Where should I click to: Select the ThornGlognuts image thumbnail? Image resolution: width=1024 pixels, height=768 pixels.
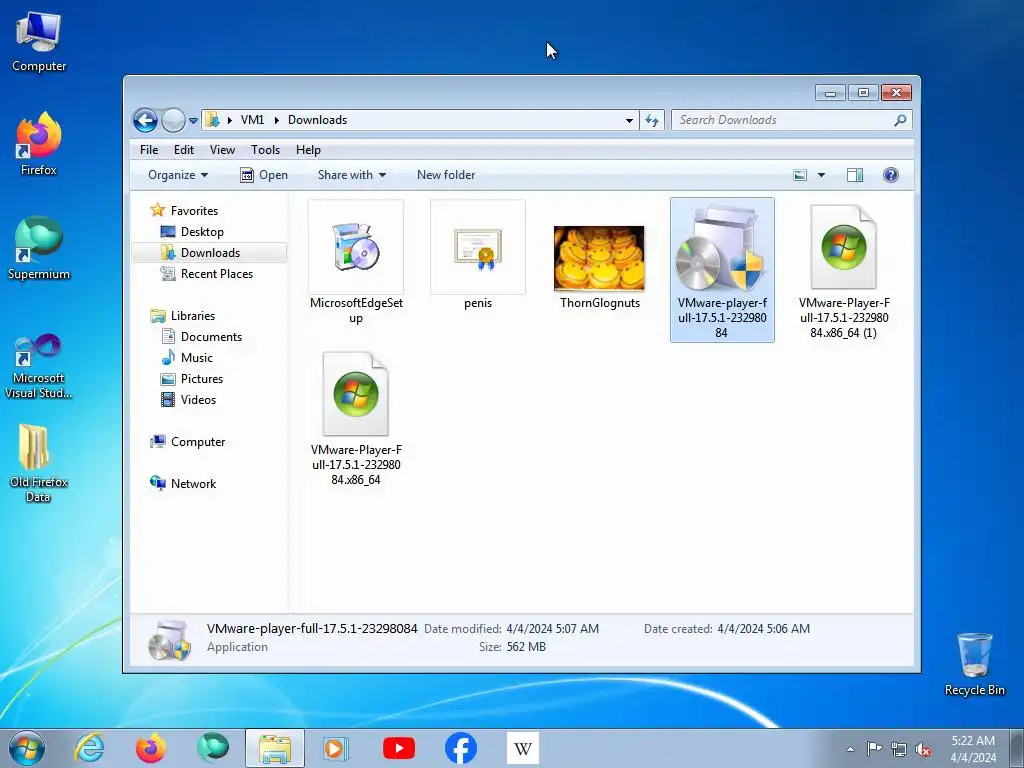[x=599, y=259]
